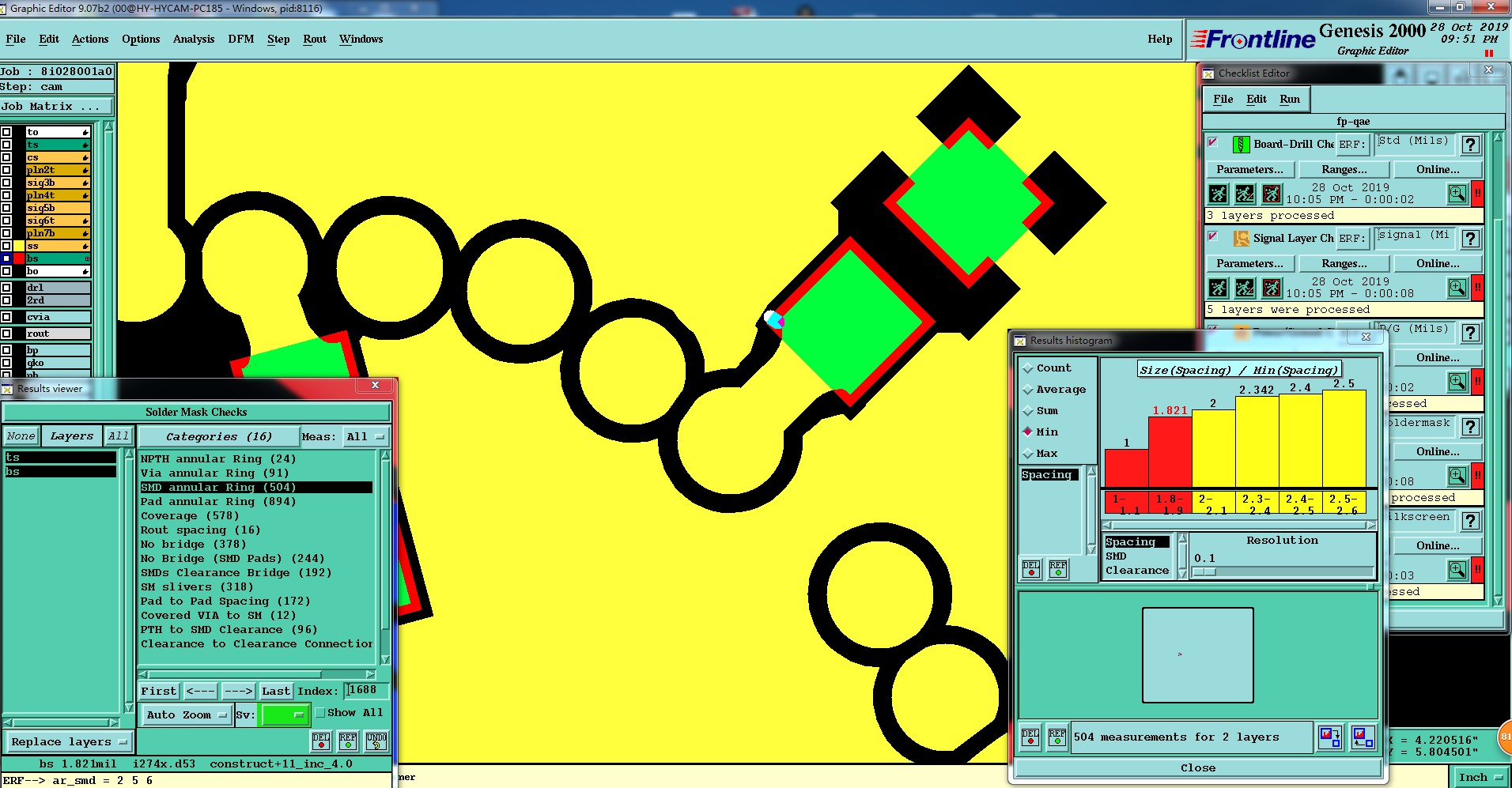Open Rout menu
Image resolution: width=1512 pixels, height=788 pixels.
point(315,39)
